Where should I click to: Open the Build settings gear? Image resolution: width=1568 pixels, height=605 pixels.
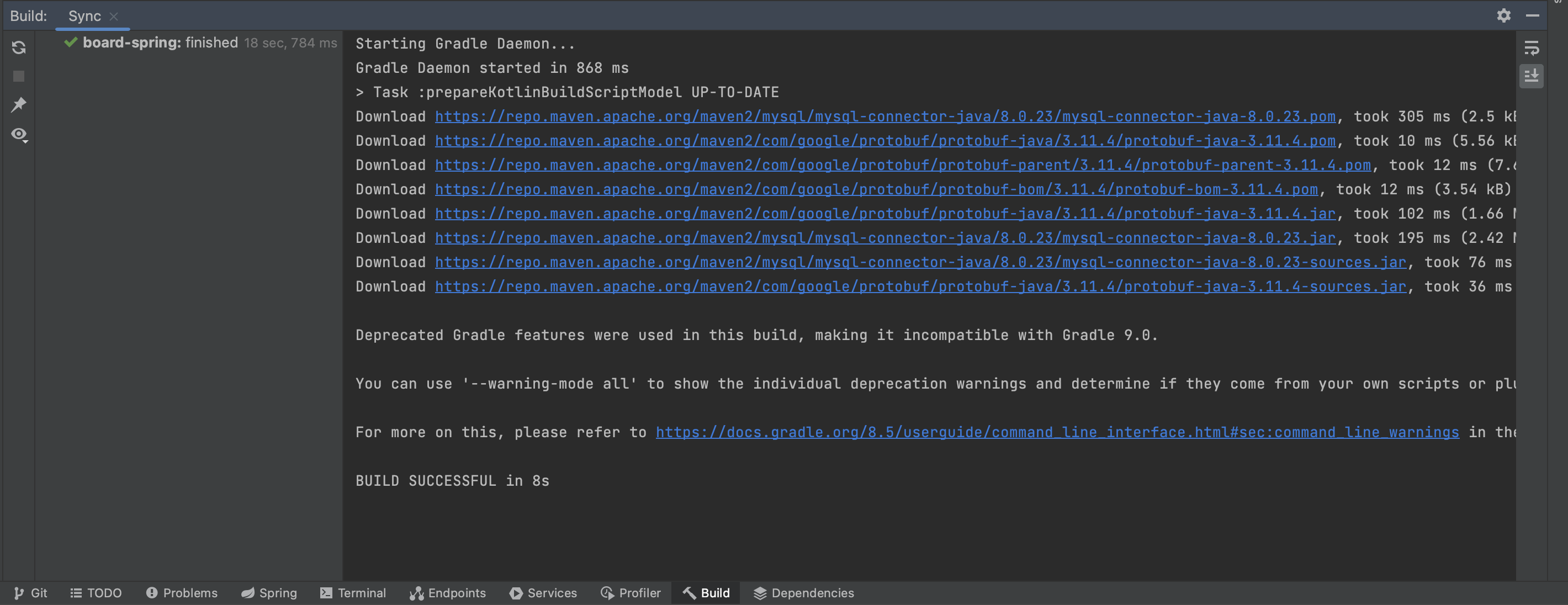click(1504, 16)
